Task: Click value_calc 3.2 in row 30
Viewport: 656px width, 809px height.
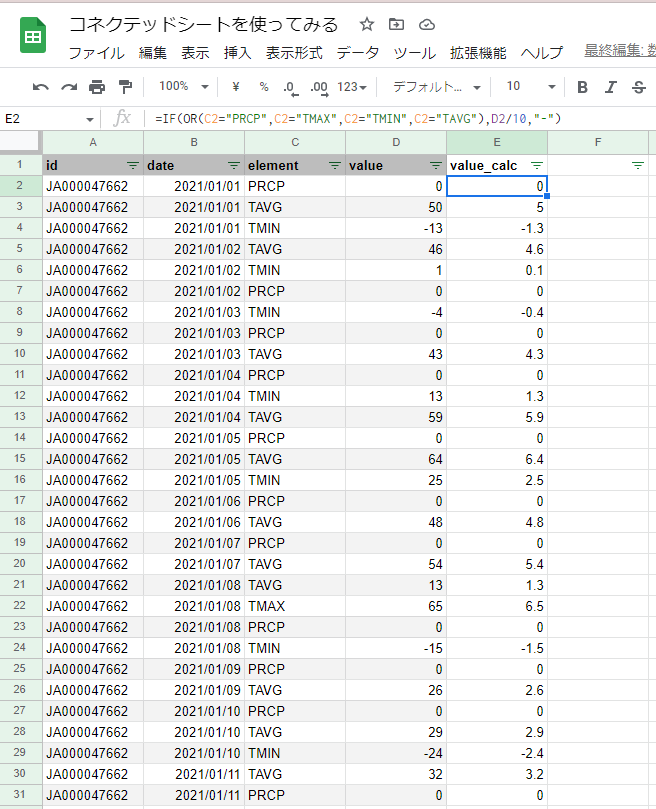Action: pos(497,774)
